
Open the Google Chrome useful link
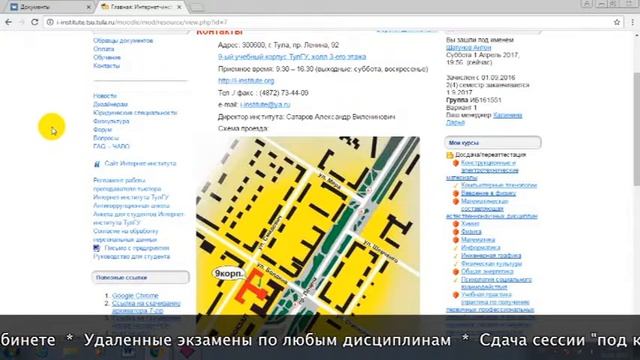click(x=135, y=296)
